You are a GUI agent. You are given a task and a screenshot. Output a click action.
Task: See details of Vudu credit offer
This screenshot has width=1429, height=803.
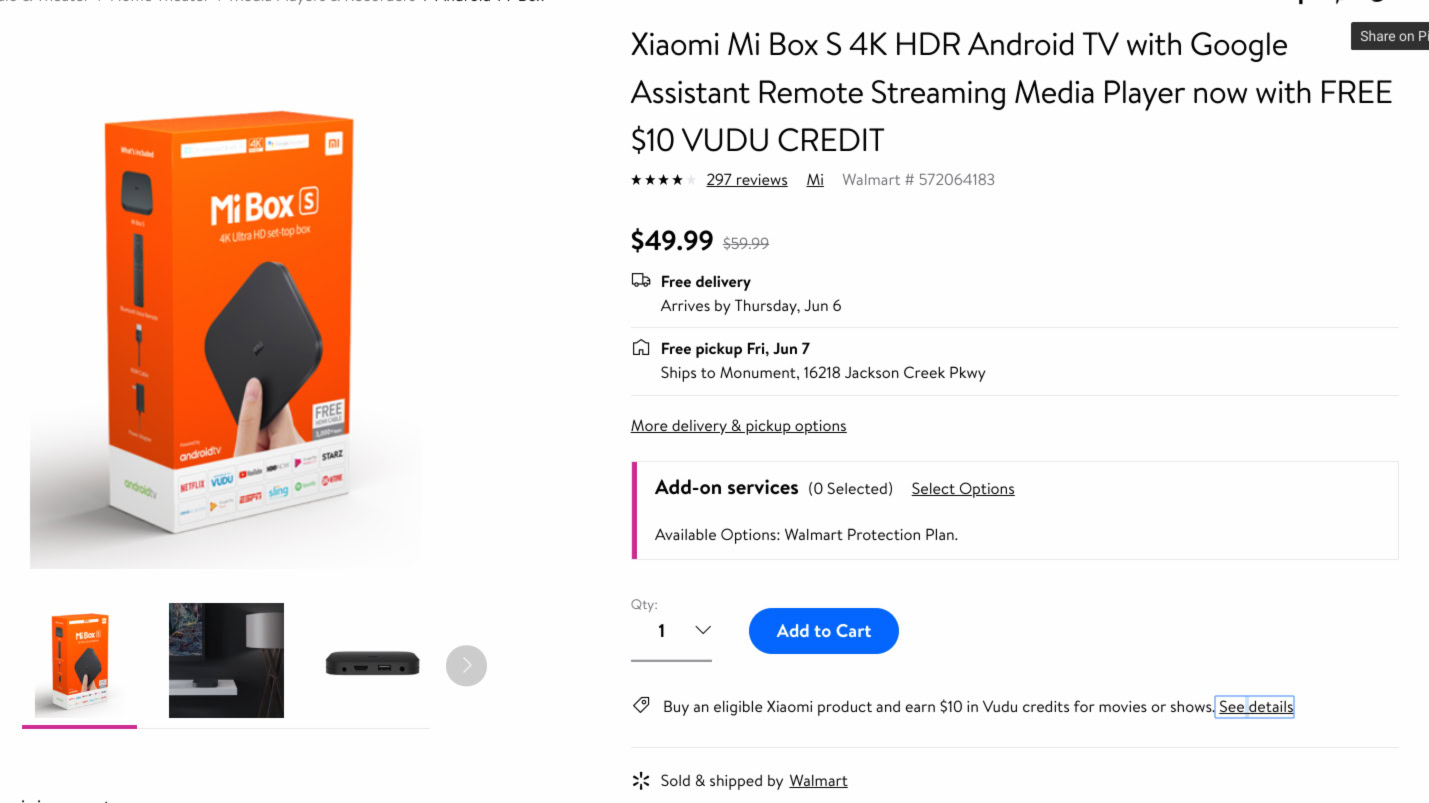pyautogui.click(x=1255, y=707)
